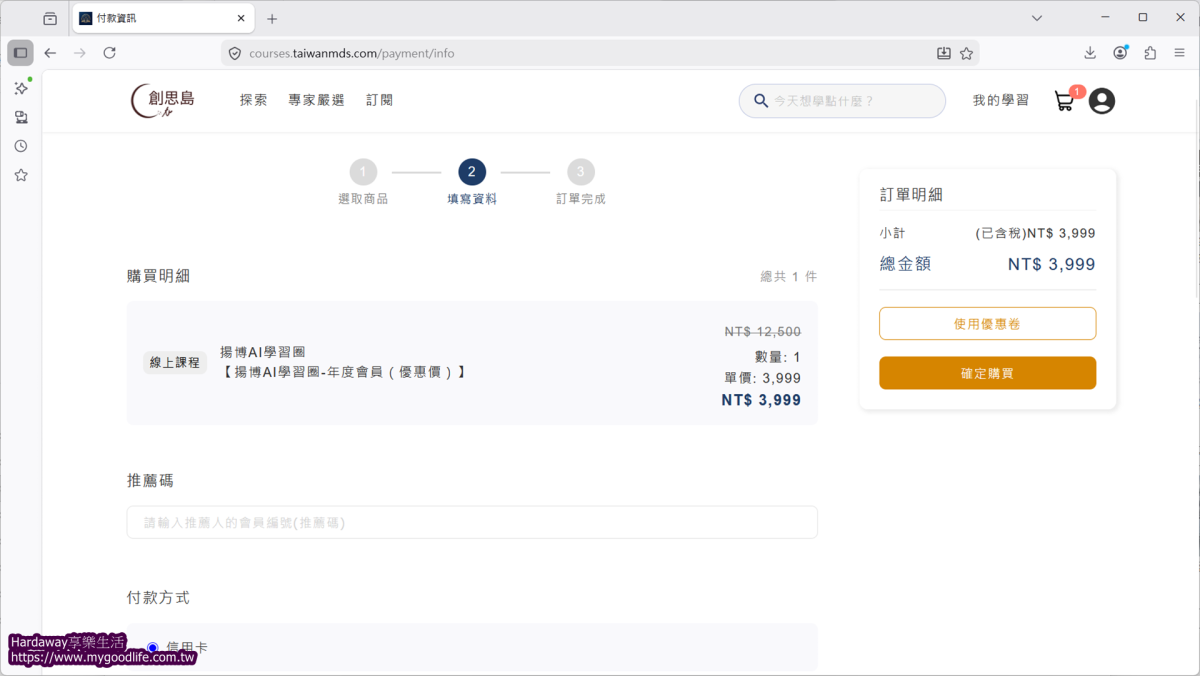Open the browser downloads icon
This screenshot has height=676, width=1200.
(1090, 53)
